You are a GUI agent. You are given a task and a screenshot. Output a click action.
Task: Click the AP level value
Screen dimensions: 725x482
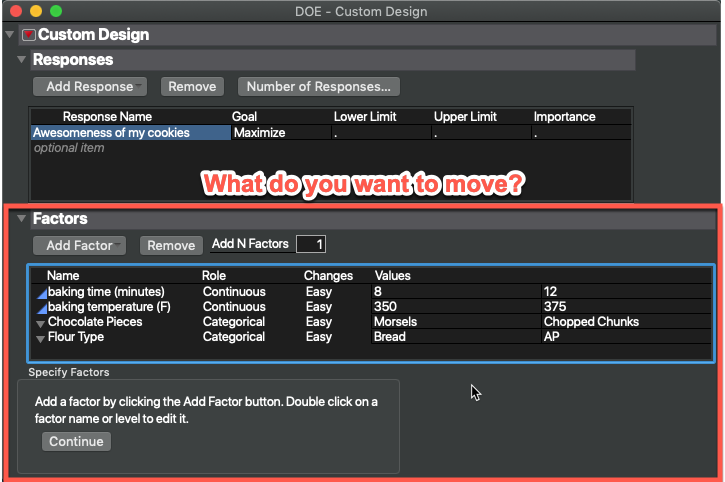626,336
